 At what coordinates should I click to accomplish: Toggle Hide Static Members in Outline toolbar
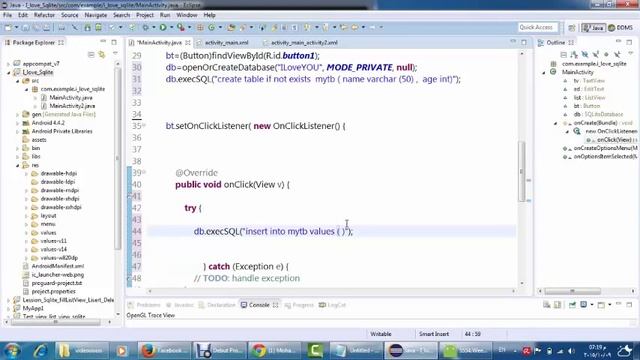(x=596, y=54)
